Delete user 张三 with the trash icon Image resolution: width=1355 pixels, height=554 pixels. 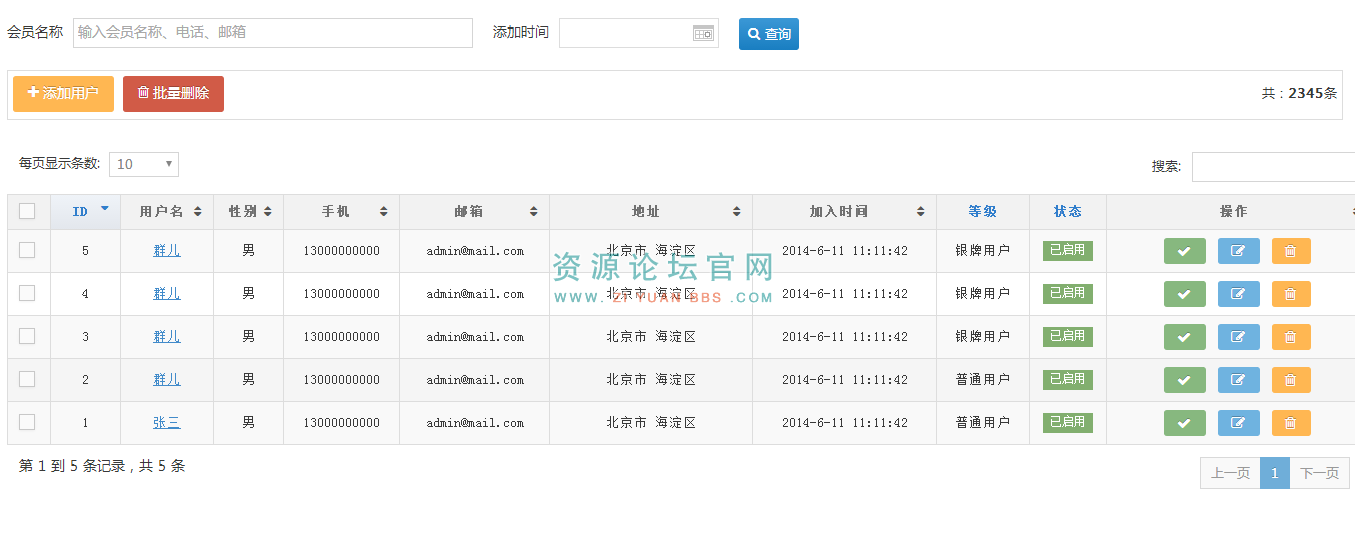(1291, 423)
